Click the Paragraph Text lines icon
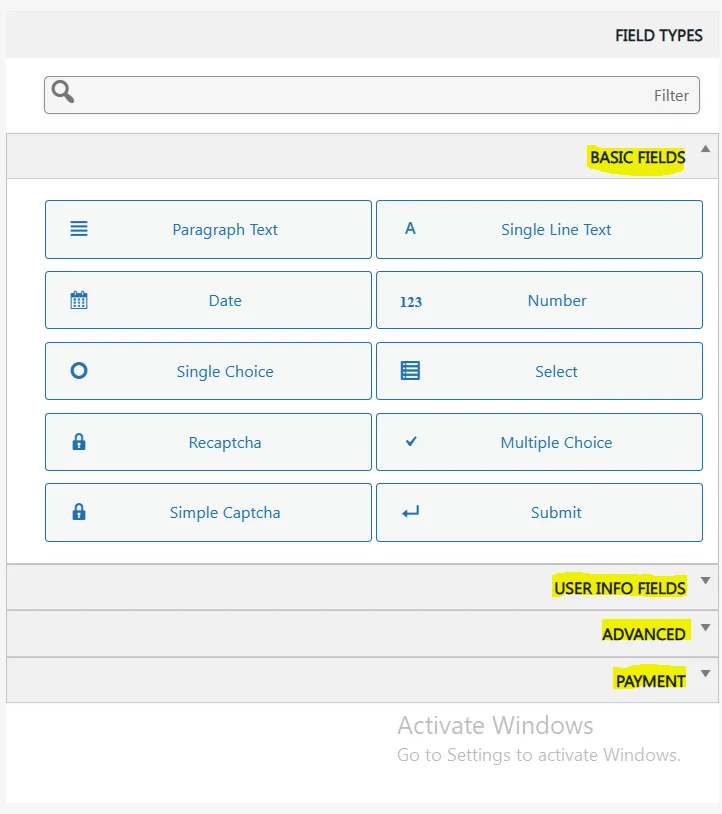The width and height of the screenshot is (722, 814). click(79, 229)
